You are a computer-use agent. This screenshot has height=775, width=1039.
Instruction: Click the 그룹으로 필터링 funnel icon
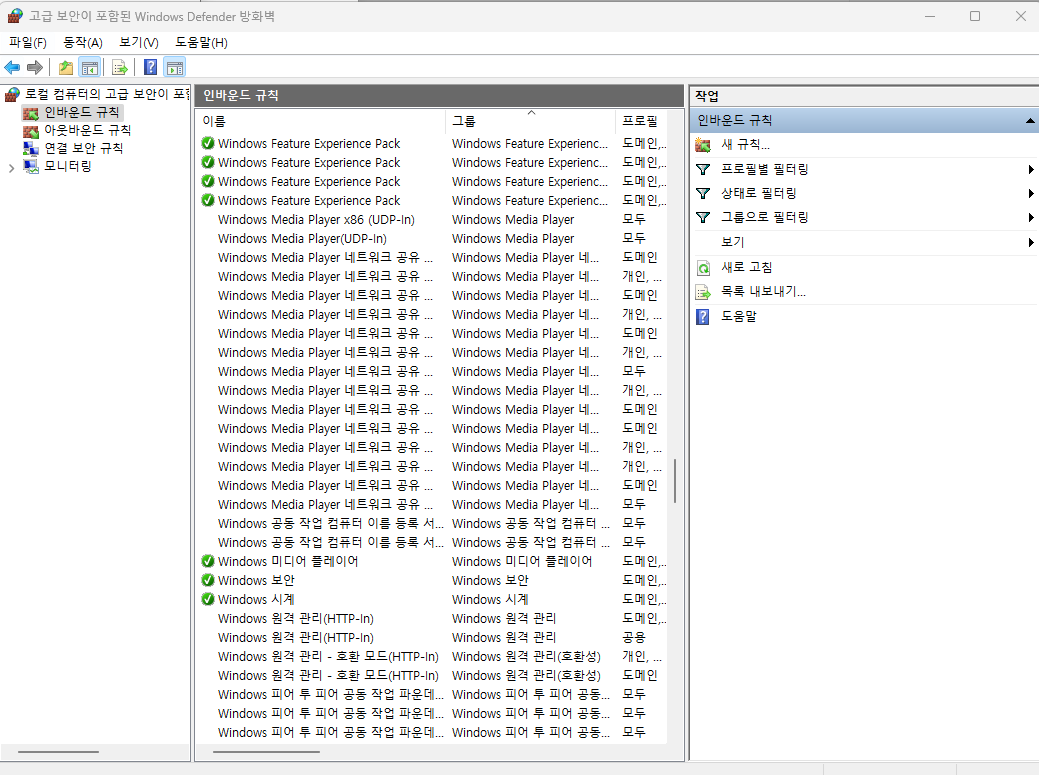tap(703, 217)
